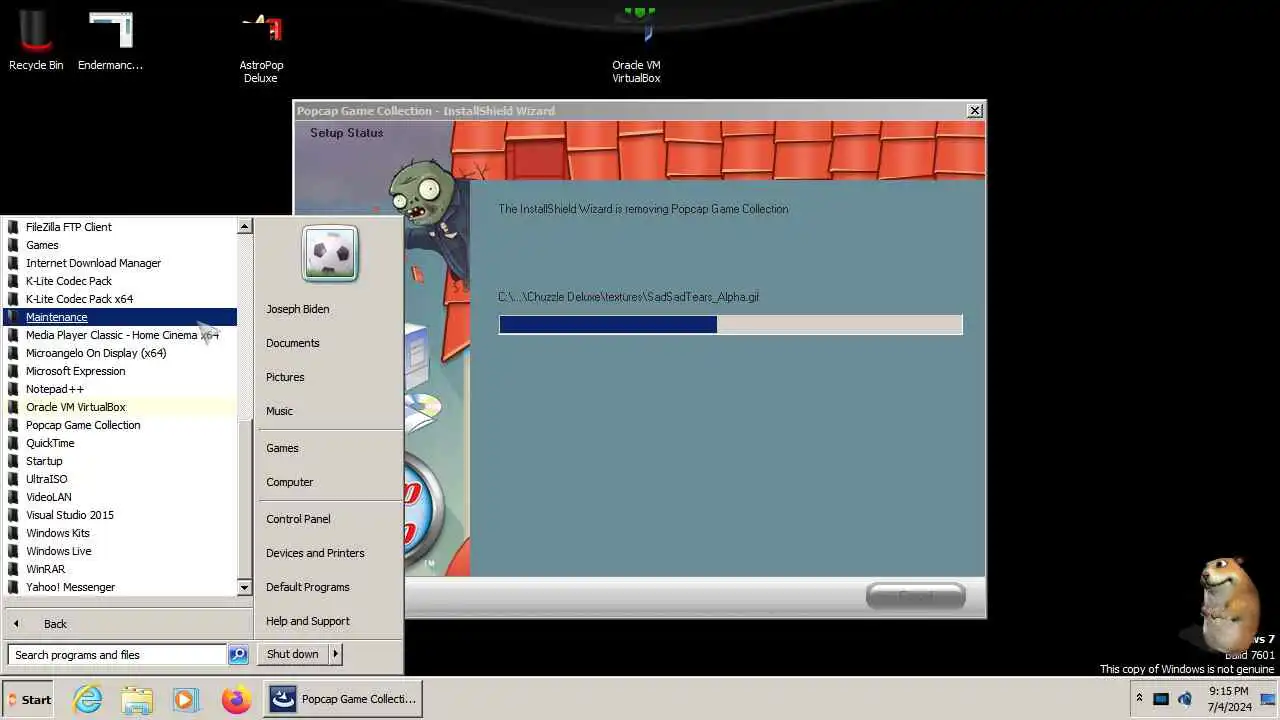Open the WinRAR folder
1280x720 pixels.
point(121,569)
